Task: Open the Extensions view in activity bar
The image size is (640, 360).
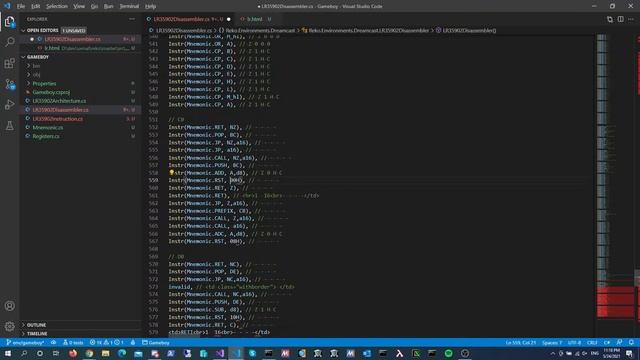Action: pos(10,63)
